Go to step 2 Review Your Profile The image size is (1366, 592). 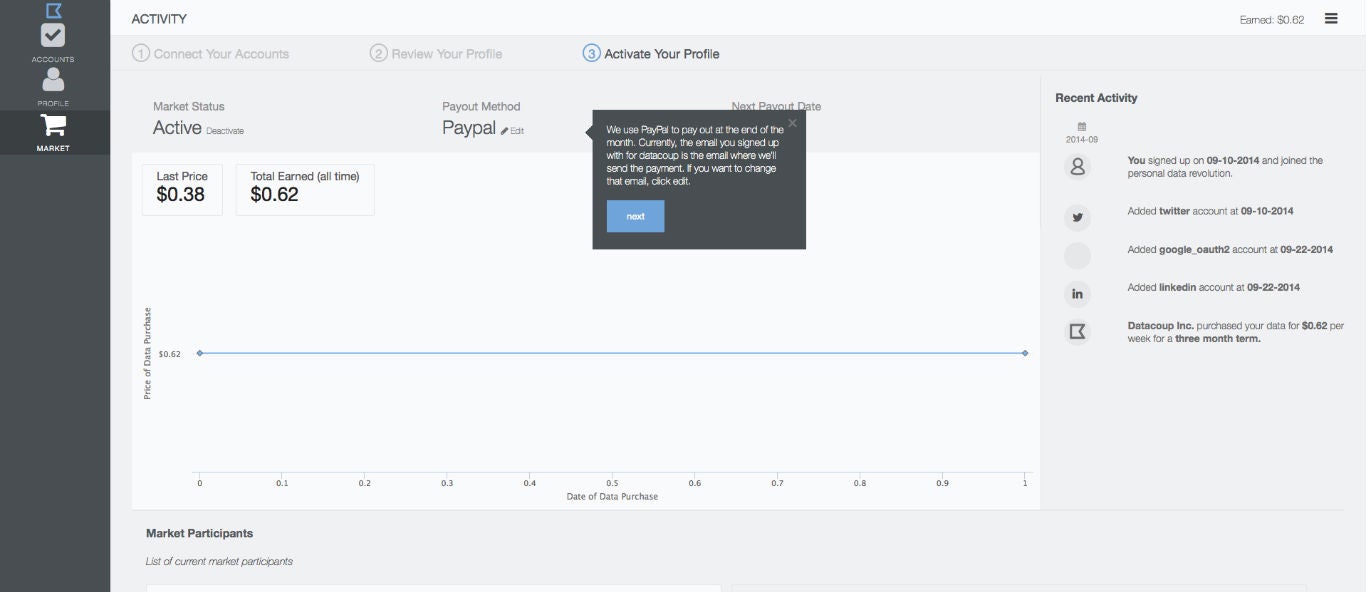click(436, 54)
